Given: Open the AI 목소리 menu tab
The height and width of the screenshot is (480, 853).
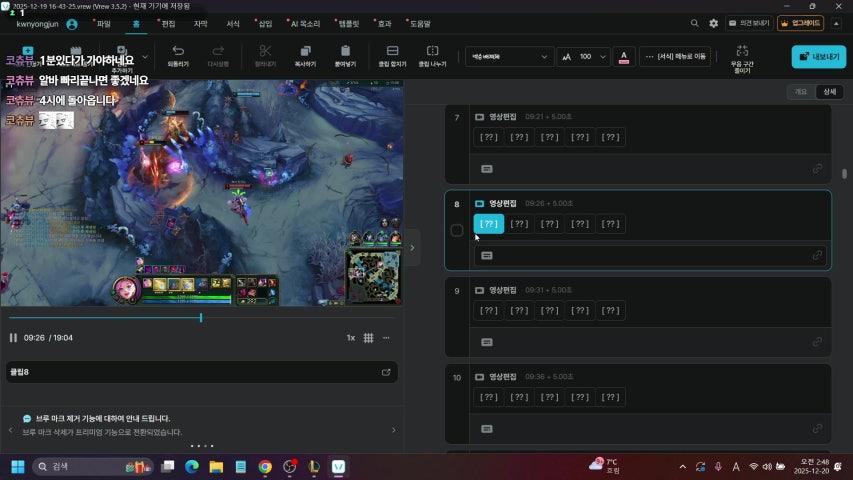Looking at the screenshot, I should click(x=305, y=24).
